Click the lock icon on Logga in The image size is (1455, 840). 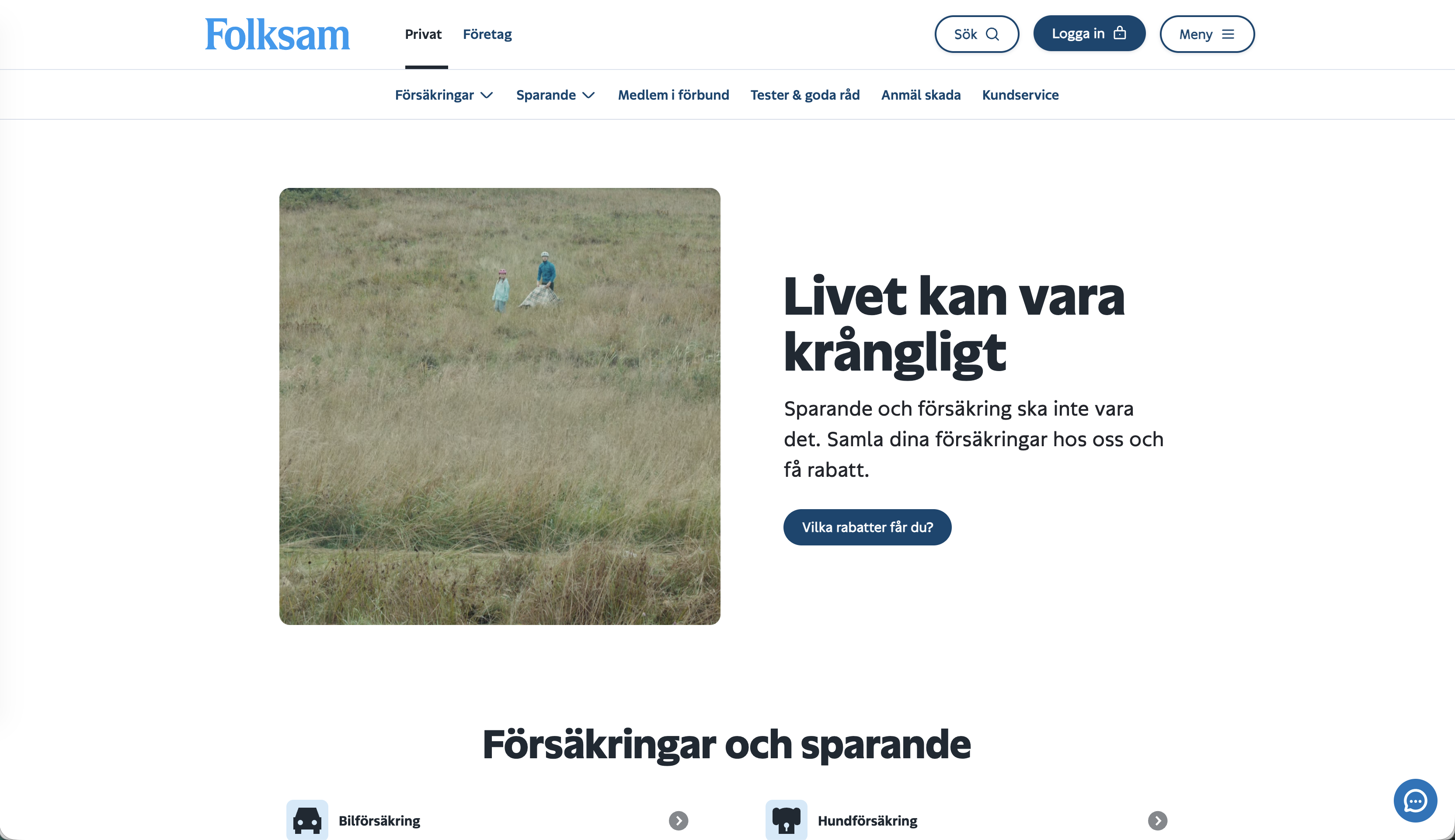pos(1120,33)
